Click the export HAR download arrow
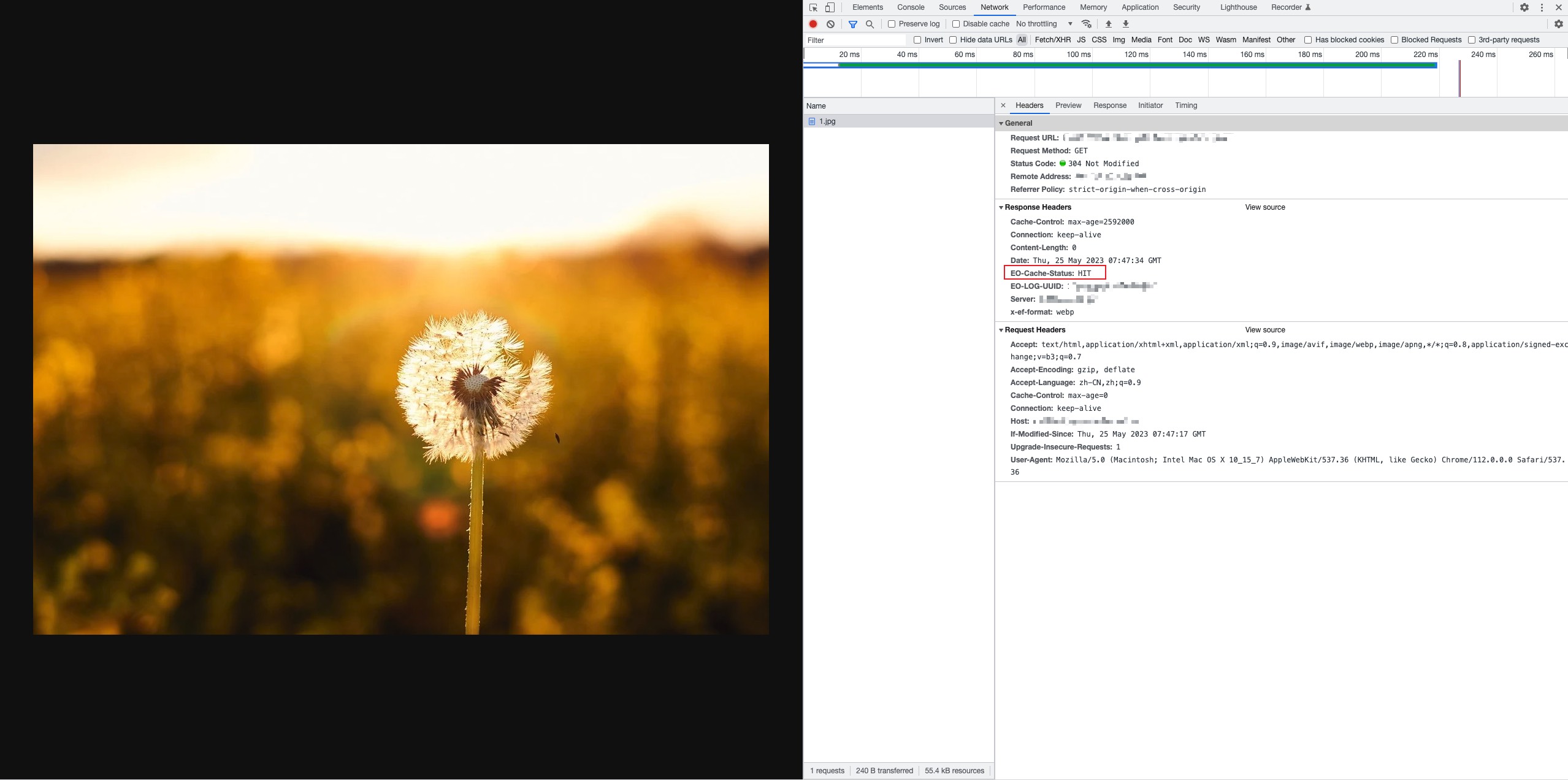This screenshot has height=780, width=1568. (1126, 24)
